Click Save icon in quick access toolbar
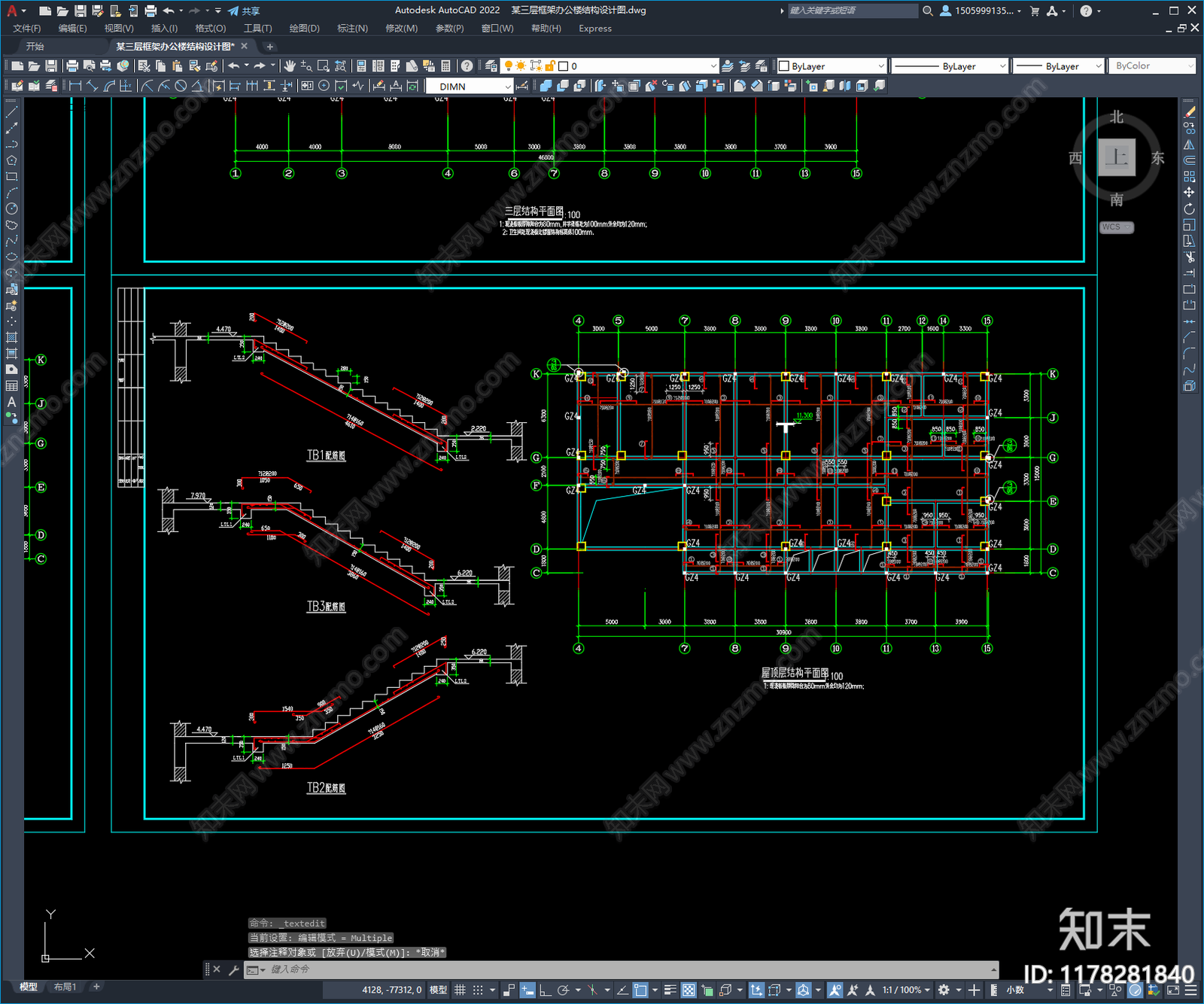1204x1004 pixels. click(x=80, y=11)
